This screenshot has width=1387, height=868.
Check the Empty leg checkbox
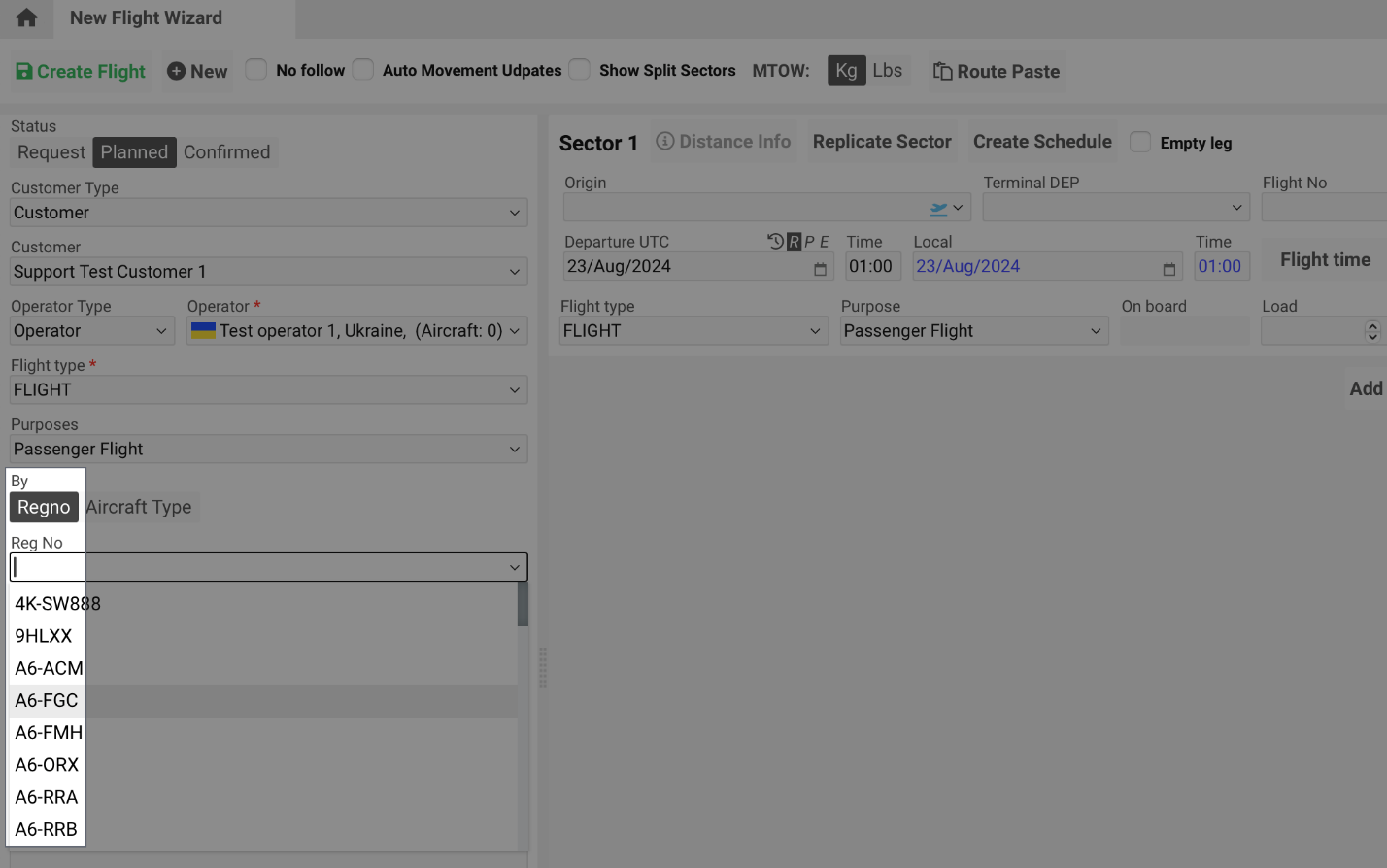click(1140, 143)
